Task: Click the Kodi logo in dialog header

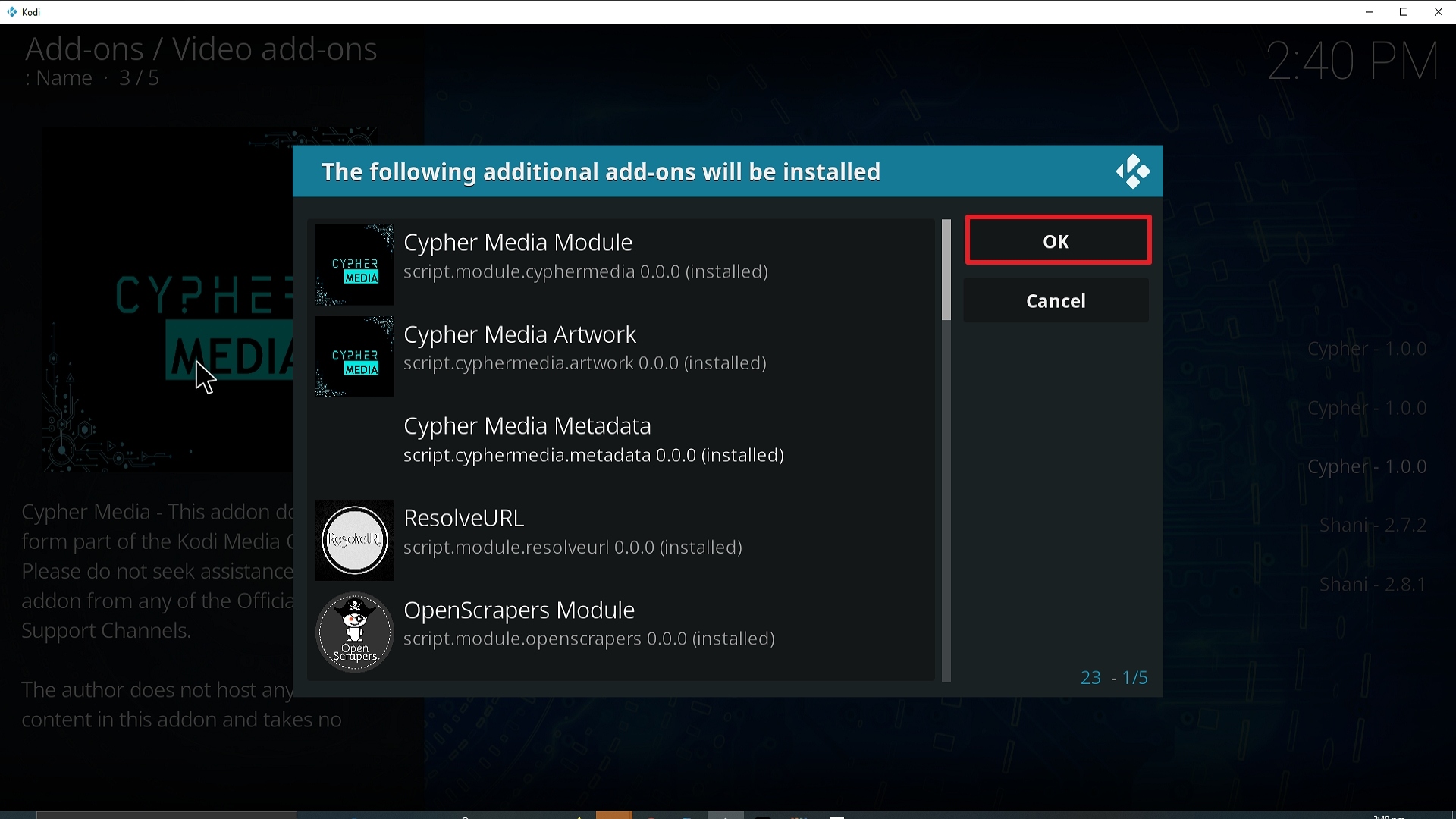Action: tap(1132, 172)
